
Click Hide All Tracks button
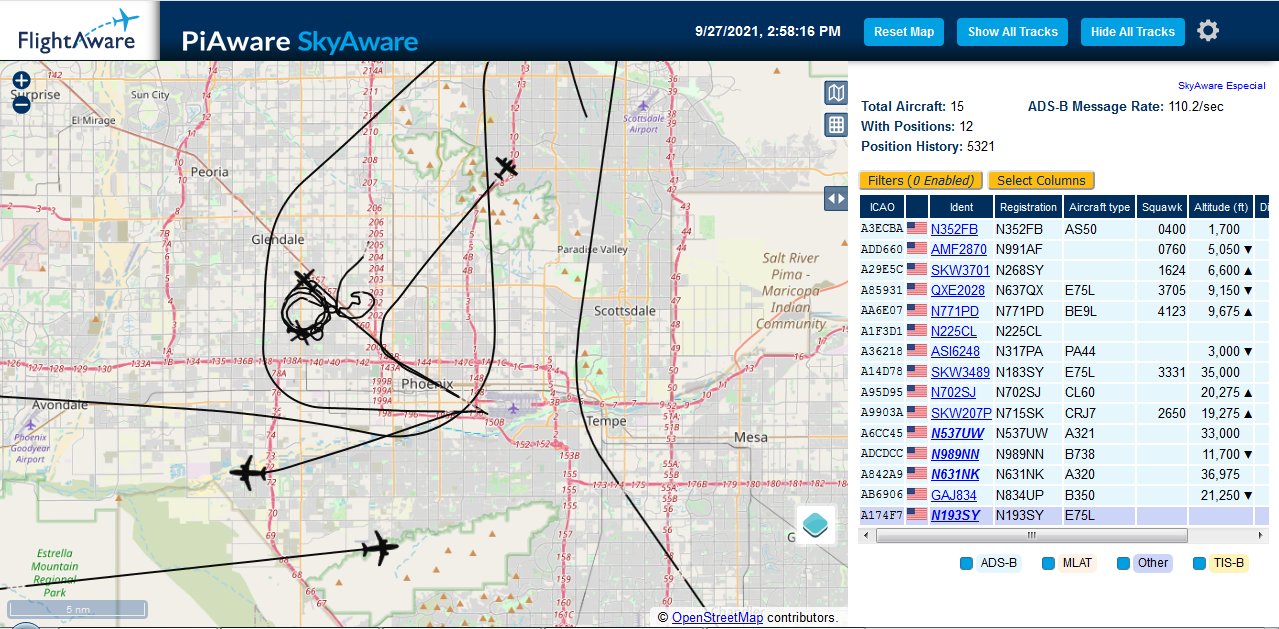[1133, 32]
